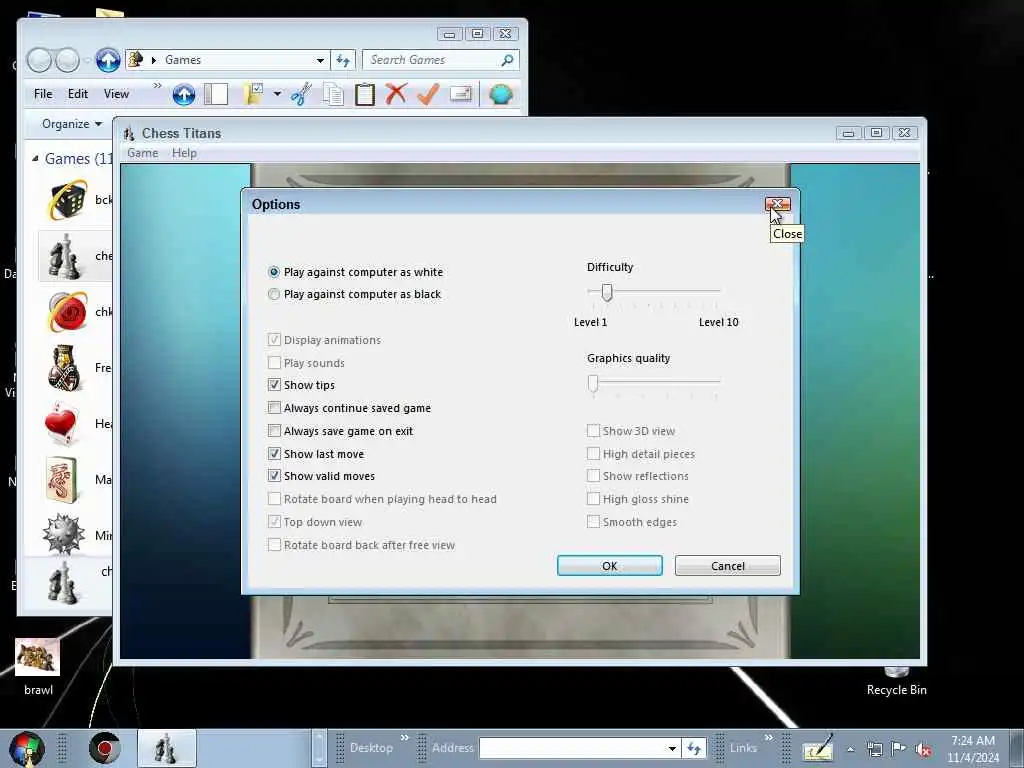Select the Chess Titans entry at the bottom of the Games window
Image resolution: width=1024 pixels, height=768 pixels.
[63, 581]
